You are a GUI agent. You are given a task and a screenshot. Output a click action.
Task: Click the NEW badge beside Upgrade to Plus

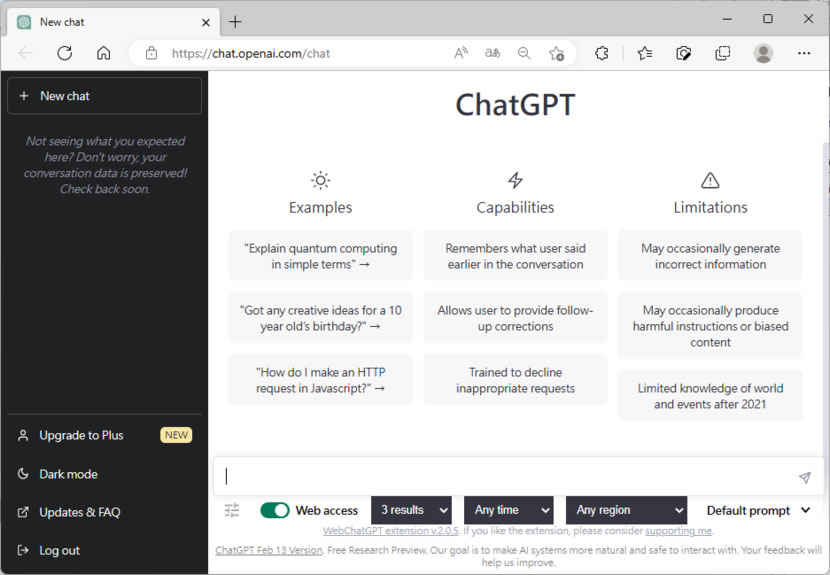[x=176, y=435]
